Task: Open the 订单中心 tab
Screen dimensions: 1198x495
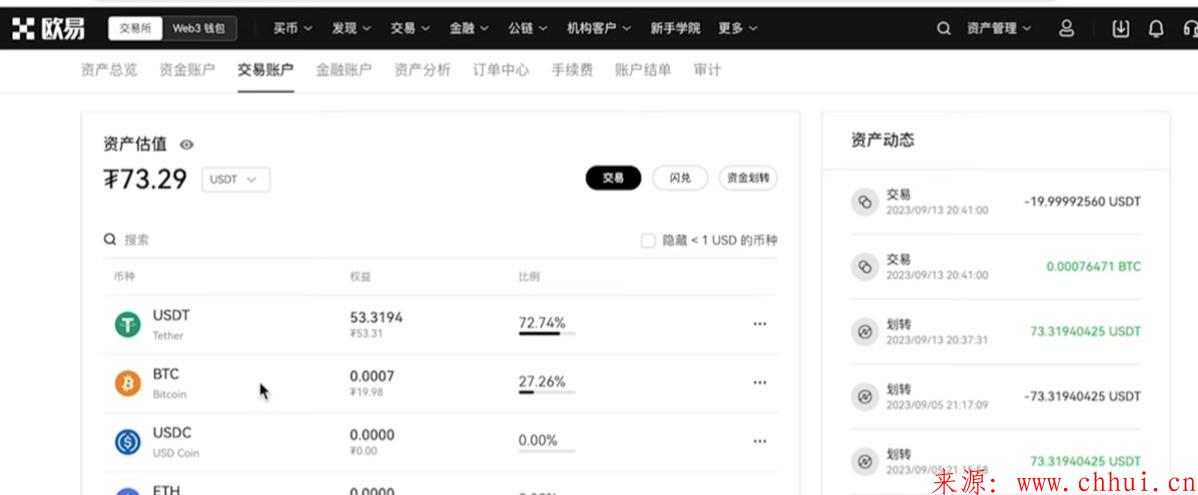Action: pos(500,70)
